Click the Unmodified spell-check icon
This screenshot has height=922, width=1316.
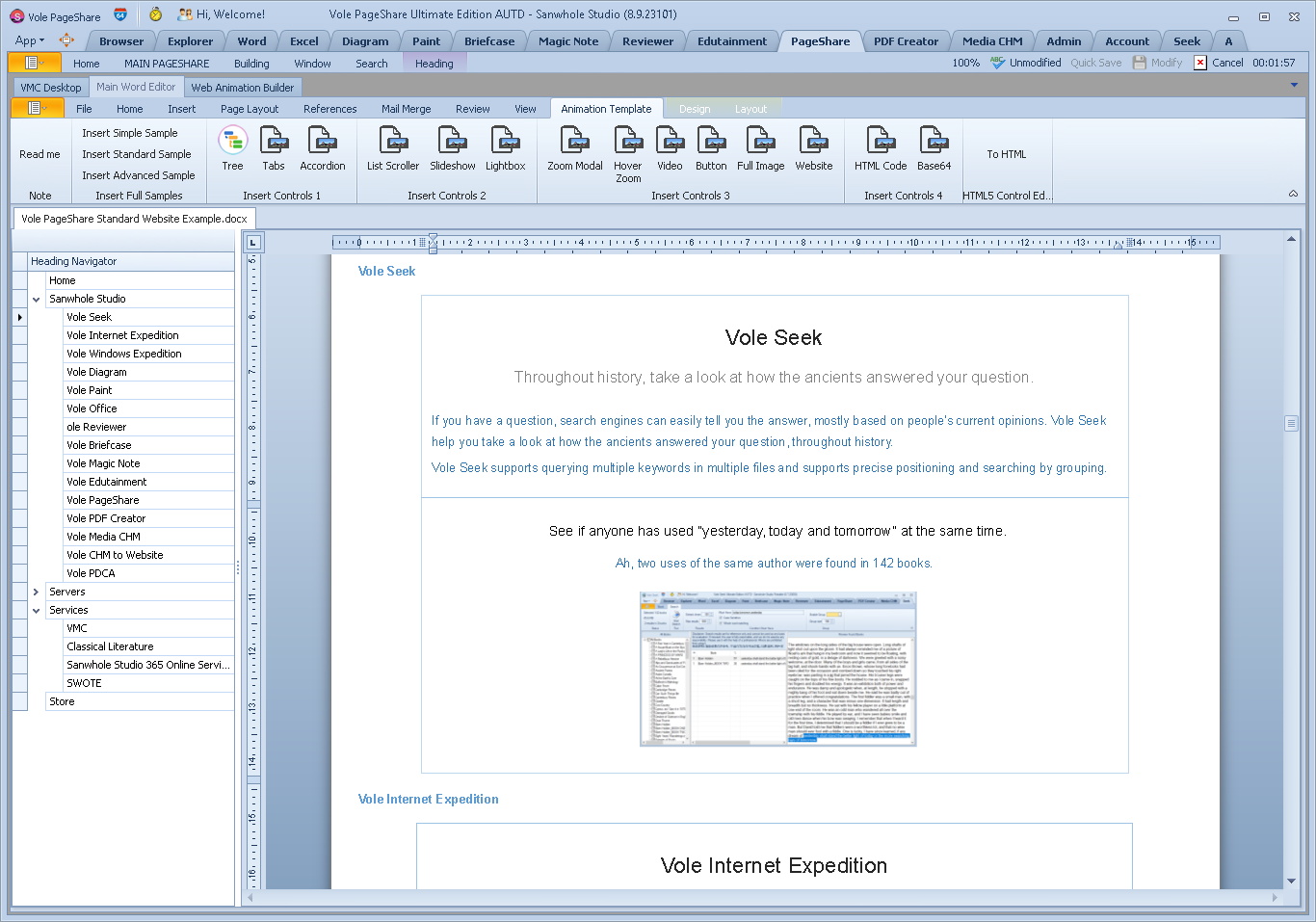[x=997, y=63]
